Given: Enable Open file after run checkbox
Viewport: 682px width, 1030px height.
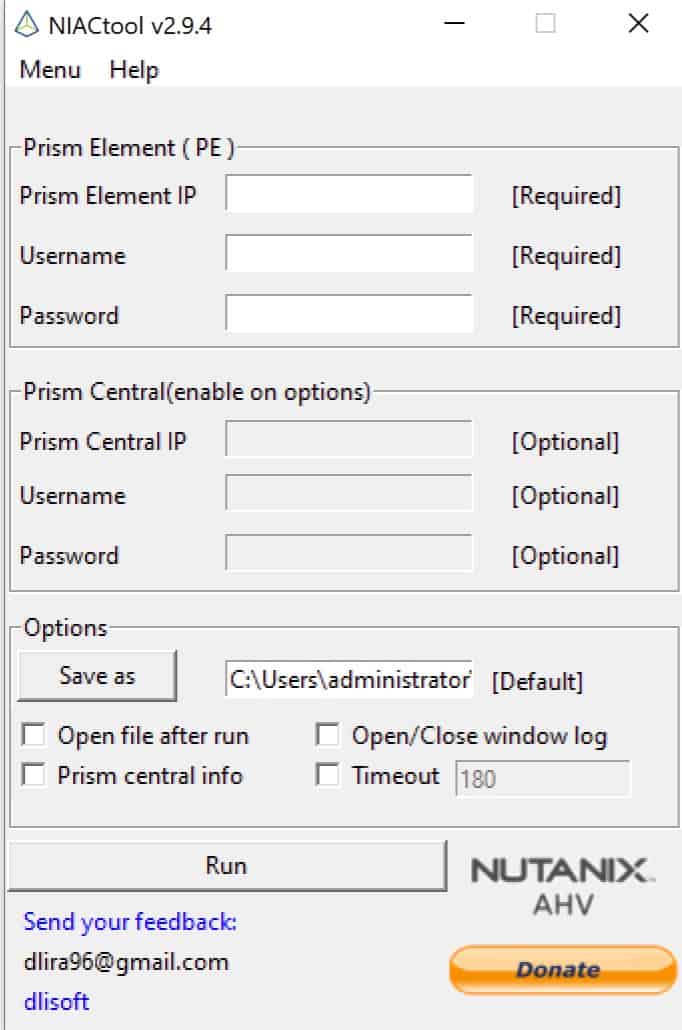Looking at the screenshot, I should coord(34,735).
